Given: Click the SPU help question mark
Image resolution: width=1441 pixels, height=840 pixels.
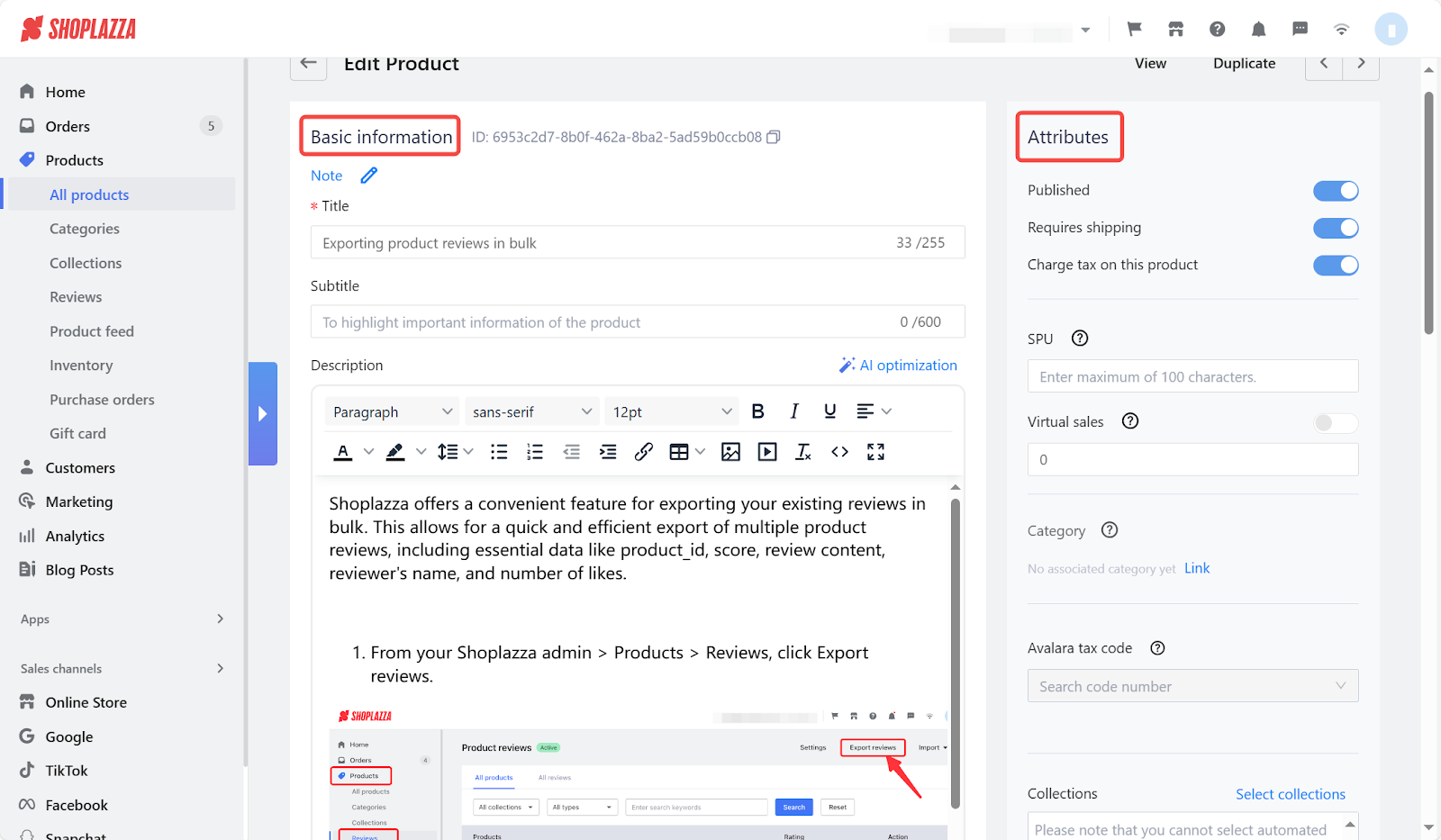Looking at the screenshot, I should (1080, 339).
